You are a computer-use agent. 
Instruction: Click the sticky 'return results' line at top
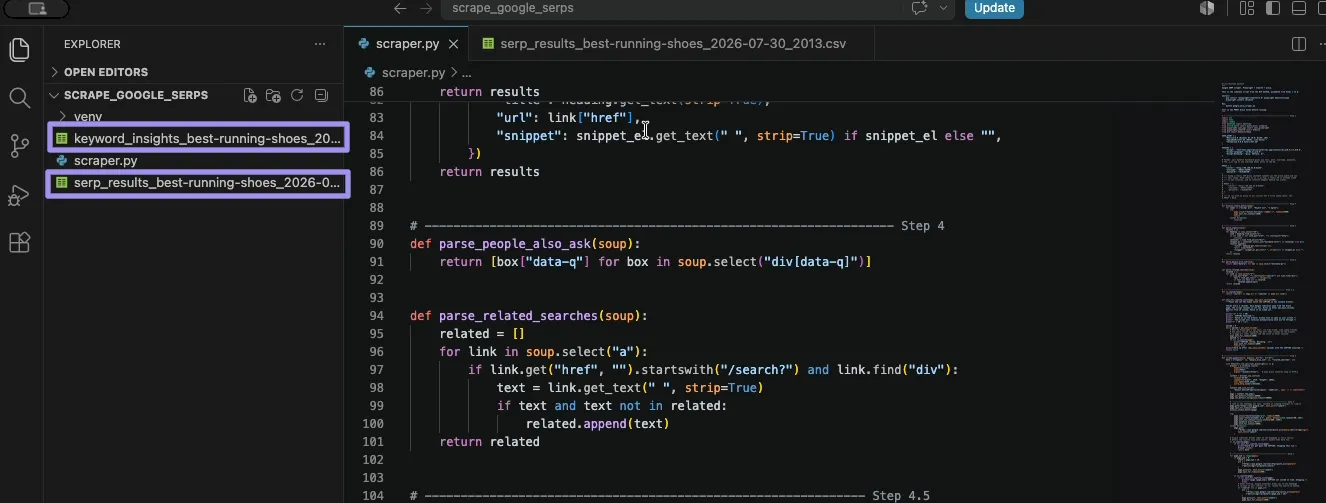490,91
